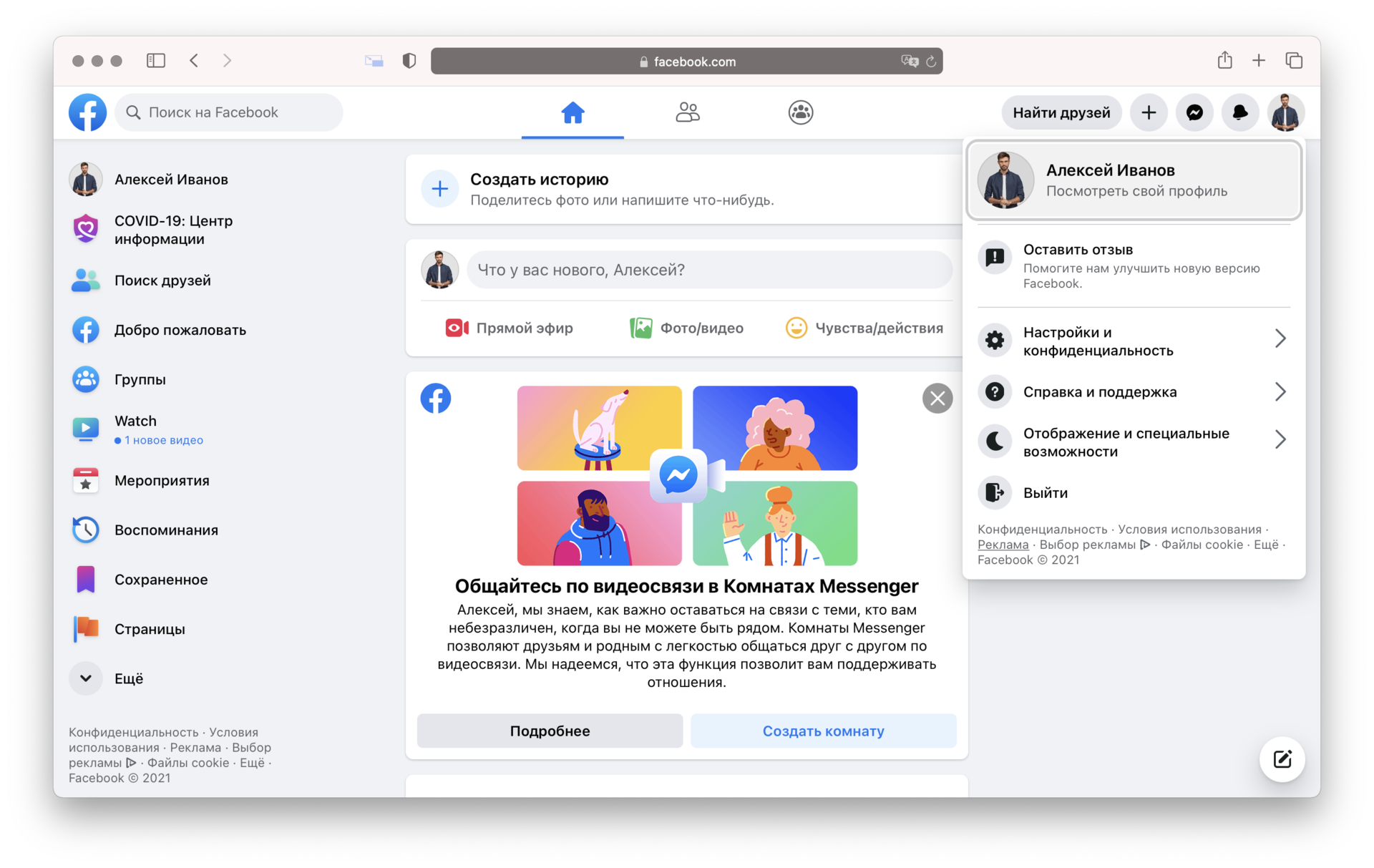
Task: Click the Найти друзей button
Action: point(1061,112)
